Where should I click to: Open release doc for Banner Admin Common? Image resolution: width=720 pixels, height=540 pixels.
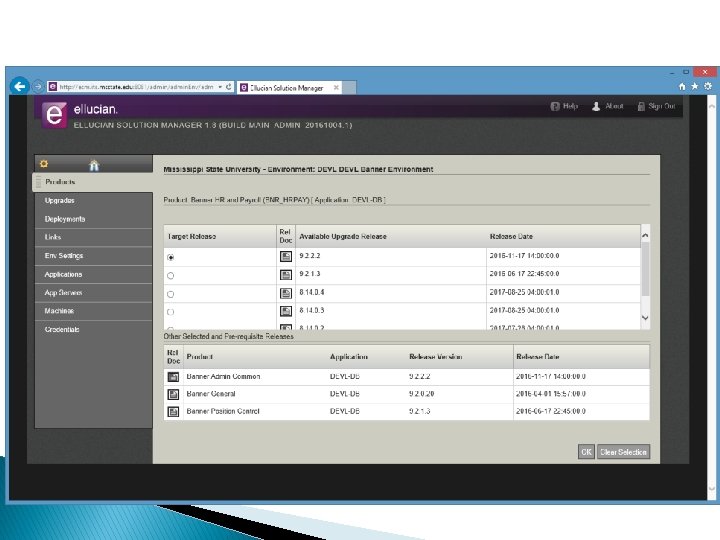[173, 377]
